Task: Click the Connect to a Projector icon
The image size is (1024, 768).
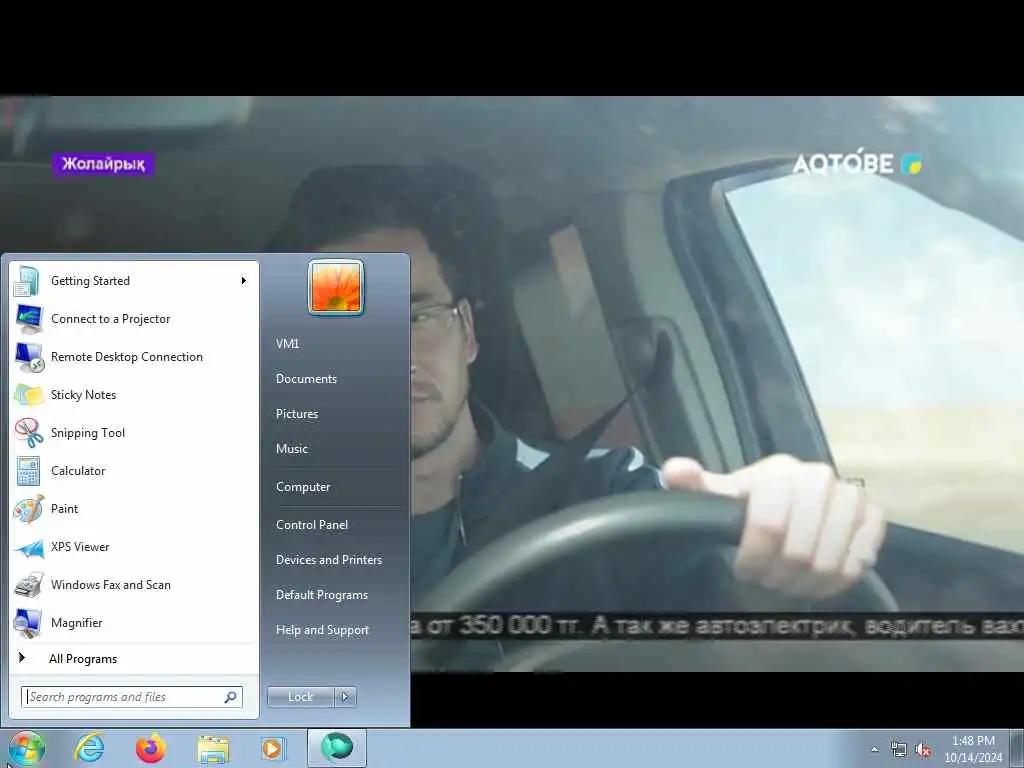Action: pos(29,319)
